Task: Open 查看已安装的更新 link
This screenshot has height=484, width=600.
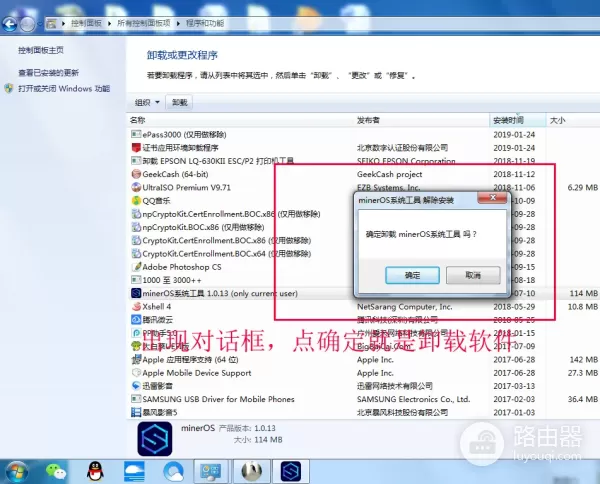Action: point(49,73)
